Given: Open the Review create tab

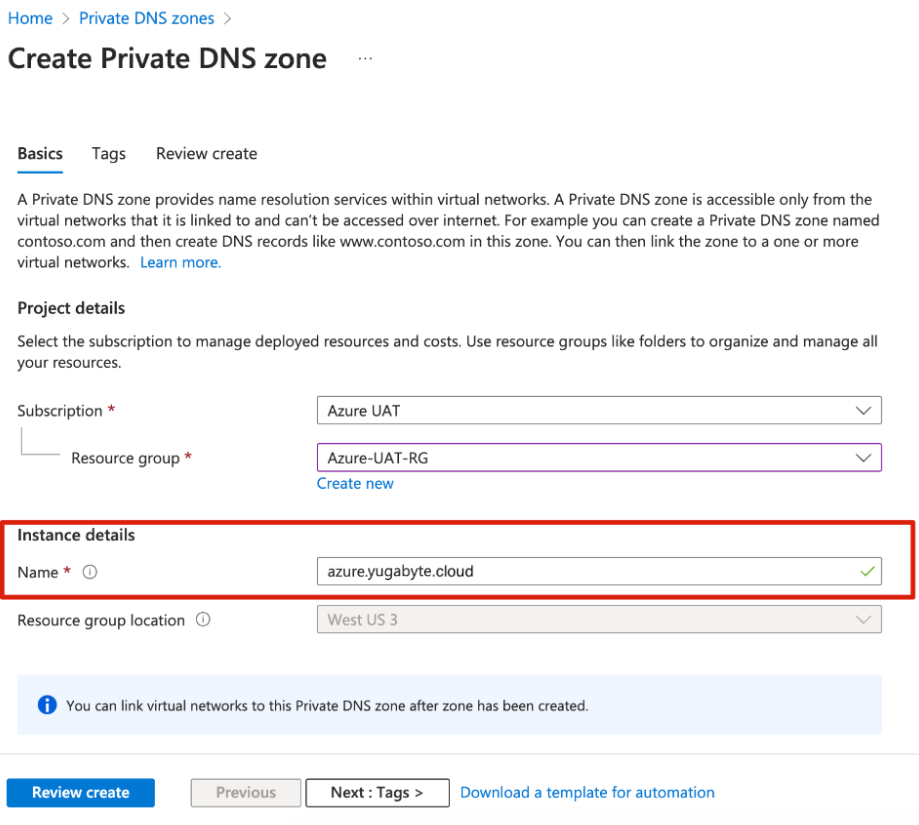Looking at the screenshot, I should pos(206,153).
